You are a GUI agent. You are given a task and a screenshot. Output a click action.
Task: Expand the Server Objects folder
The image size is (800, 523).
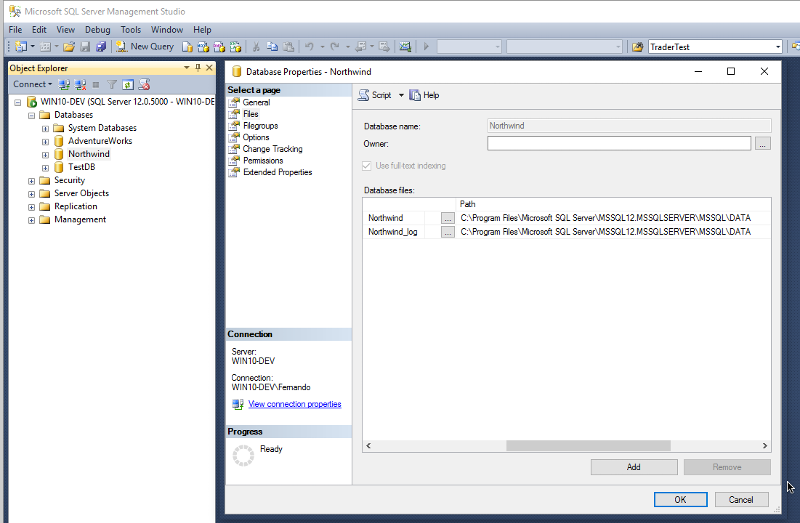(32, 194)
